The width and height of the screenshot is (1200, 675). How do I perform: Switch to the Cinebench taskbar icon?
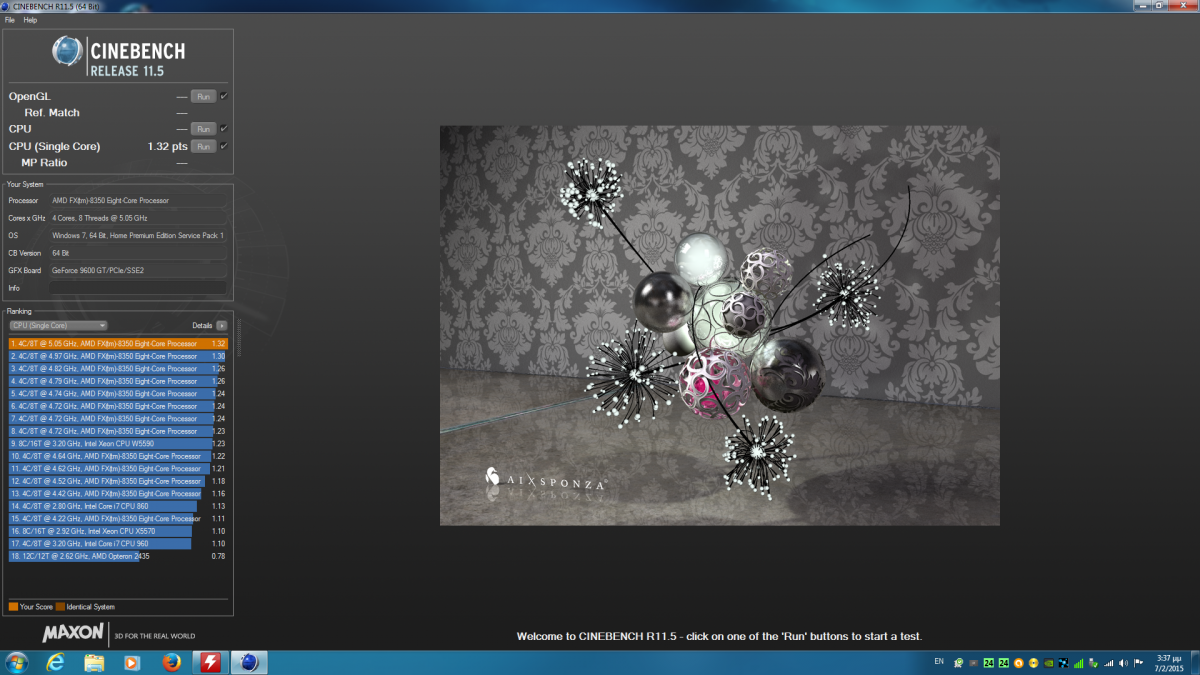tap(249, 662)
